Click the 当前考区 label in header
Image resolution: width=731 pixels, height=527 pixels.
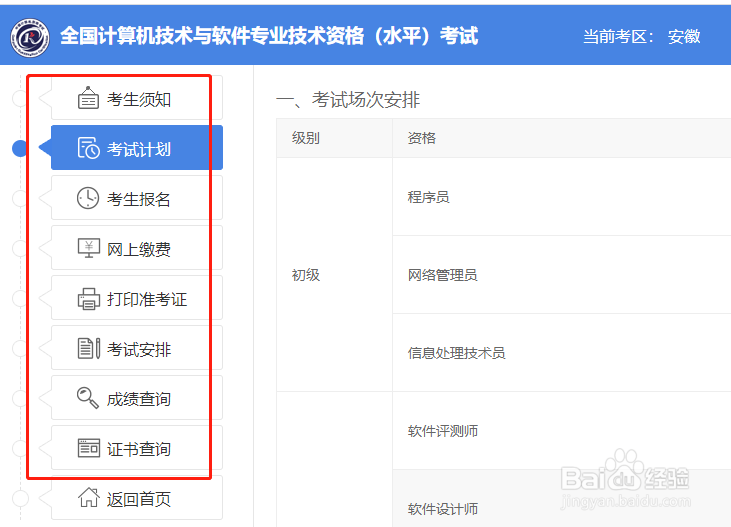pyautogui.click(x=618, y=36)
